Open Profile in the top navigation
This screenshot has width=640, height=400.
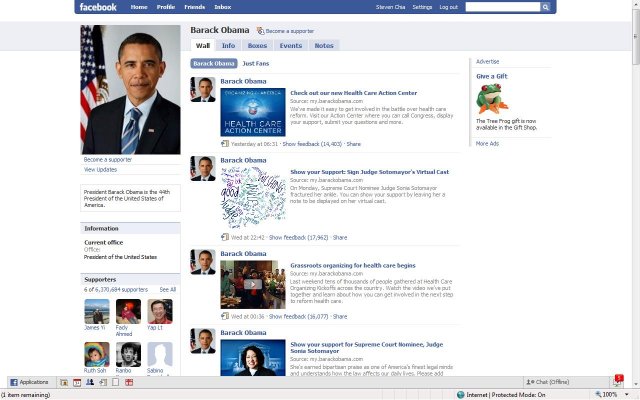click(x=166, y=7)
